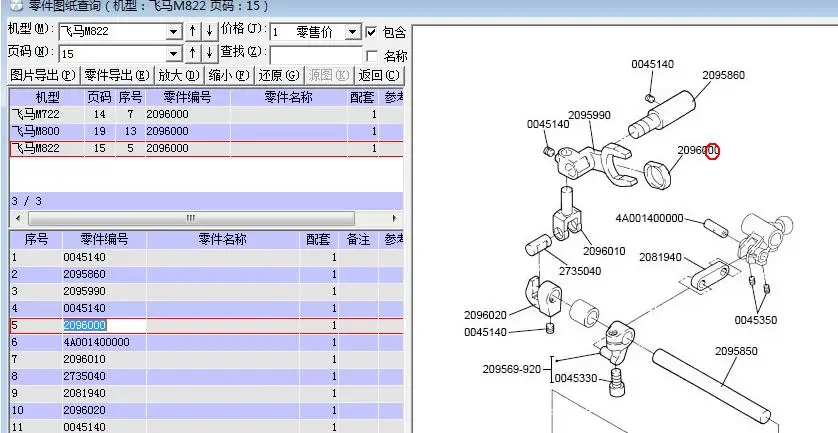Click the upper table 零件名称 column header
Screen dimensions: 838x433
(x=289, y=97)
